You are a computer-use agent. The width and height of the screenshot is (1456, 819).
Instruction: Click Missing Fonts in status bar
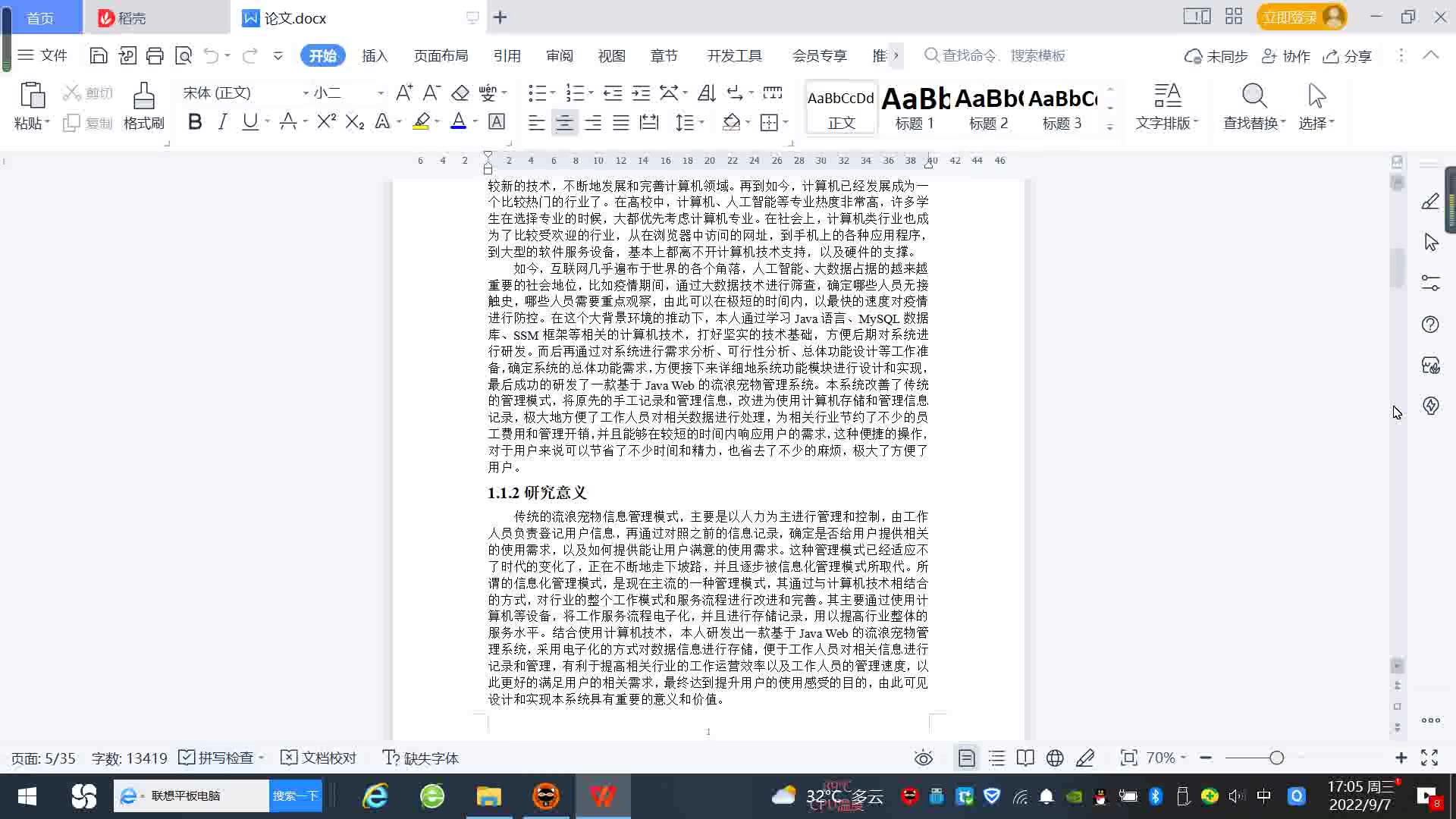tap(421, 758)
